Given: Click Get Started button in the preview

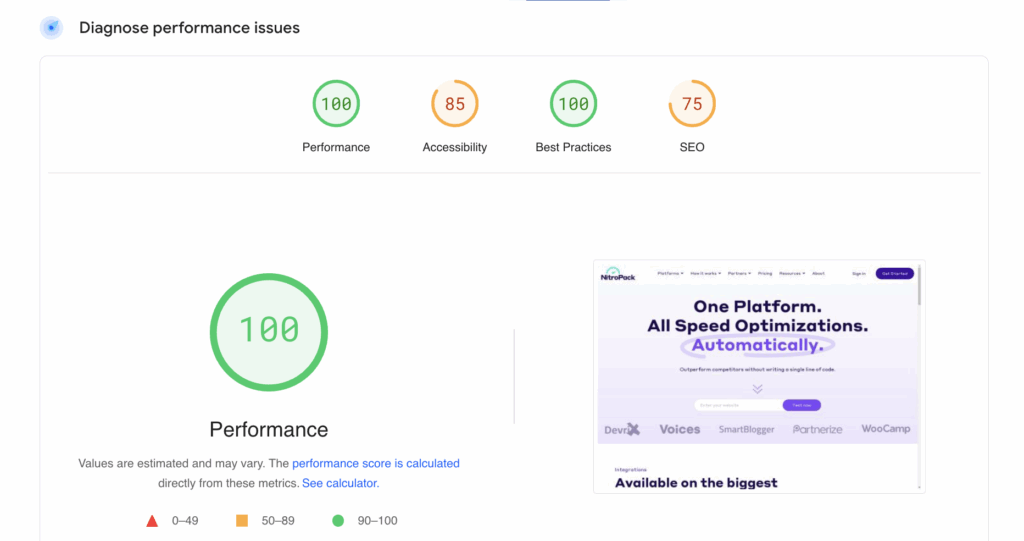Looking at the screenshot, I should coord(895,274).
